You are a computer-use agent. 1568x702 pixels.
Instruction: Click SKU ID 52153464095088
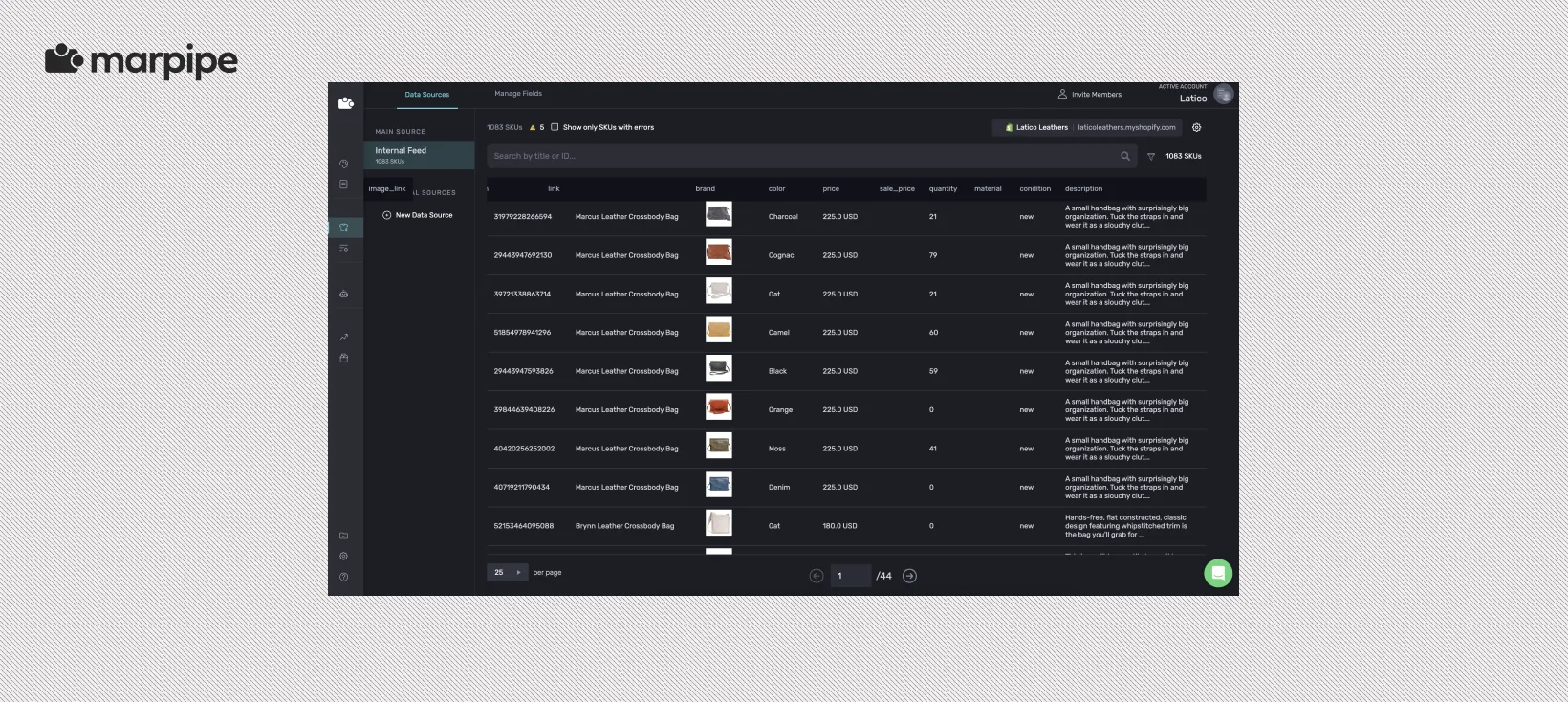[524, 526]
